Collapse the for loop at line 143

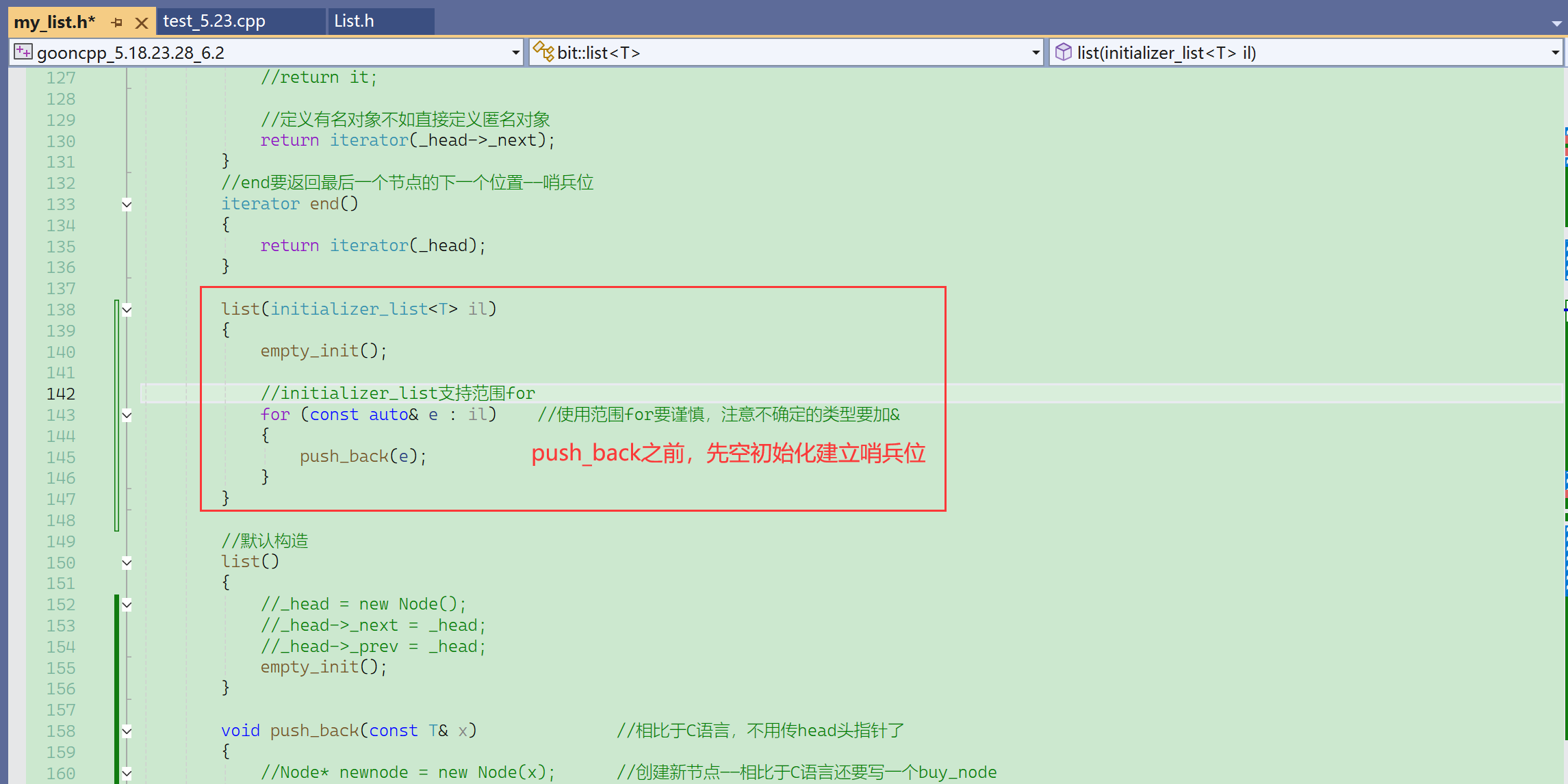click(127, 415)
